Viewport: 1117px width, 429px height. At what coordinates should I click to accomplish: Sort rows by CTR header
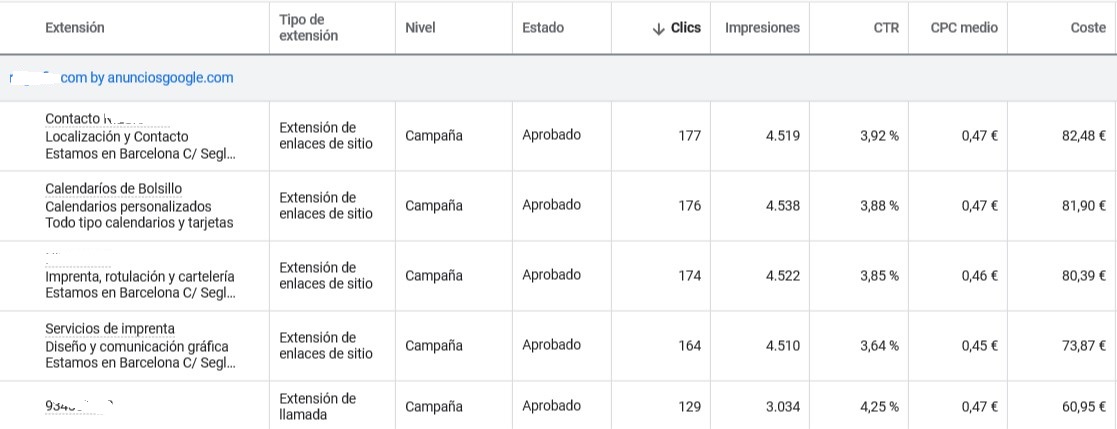[x=885, y=28]
